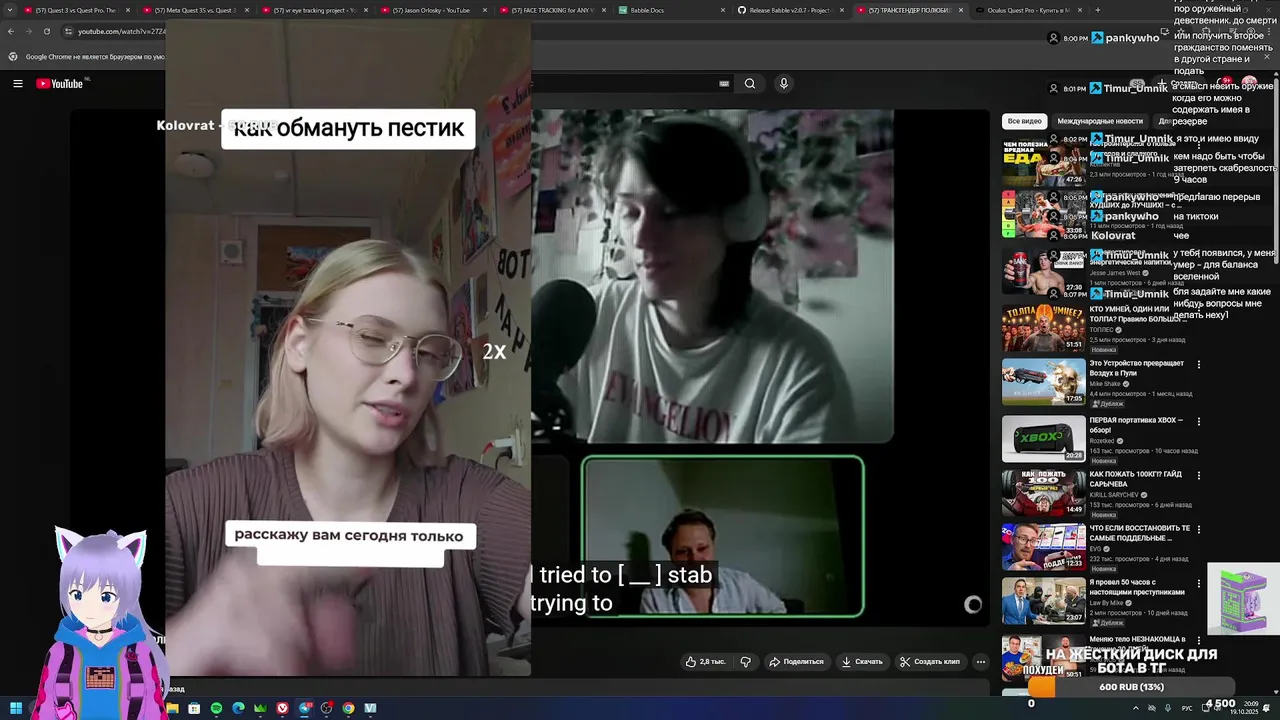Click the Создать клип scissors button
The image size is (1280, 720).
929,661
